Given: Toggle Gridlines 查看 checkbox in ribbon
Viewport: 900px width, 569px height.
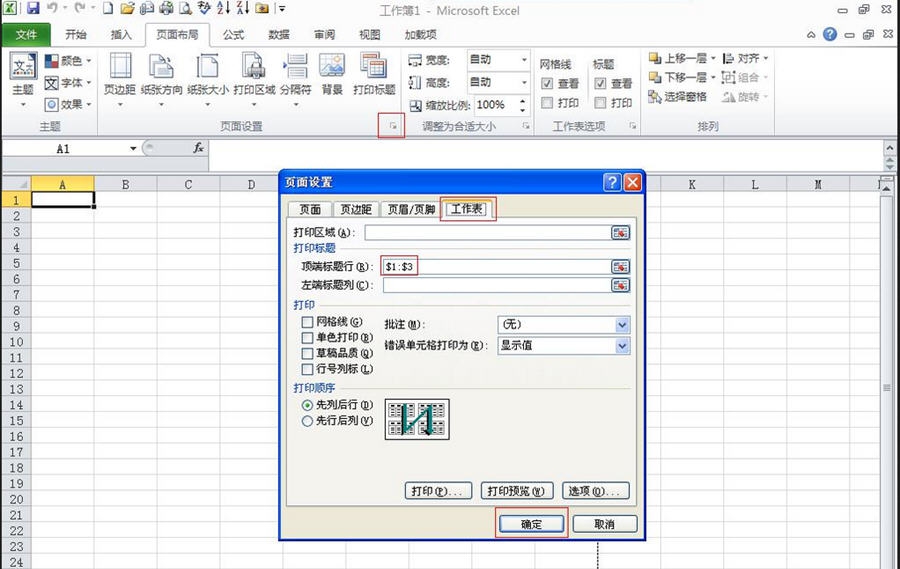Looking at the screenshot, I should pyautogui.click(x=547, y=84).
